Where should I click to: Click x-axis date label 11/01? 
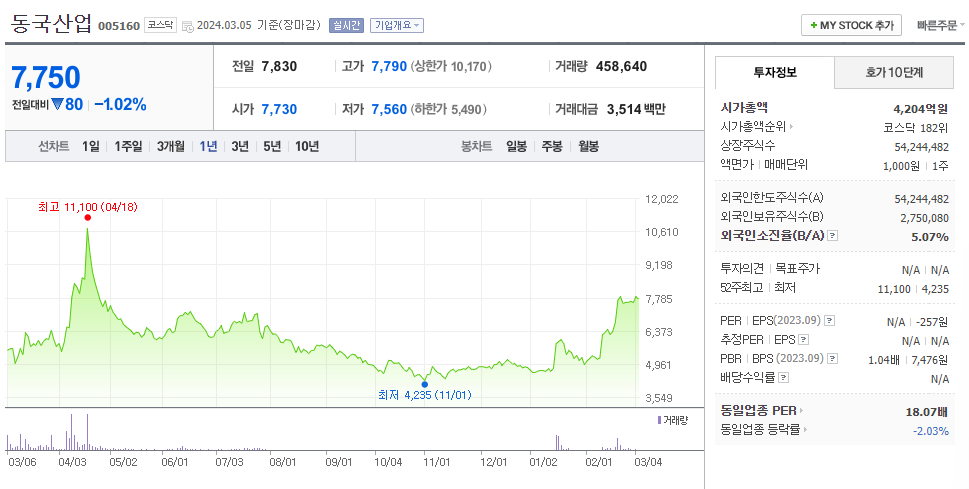[436, 462]
